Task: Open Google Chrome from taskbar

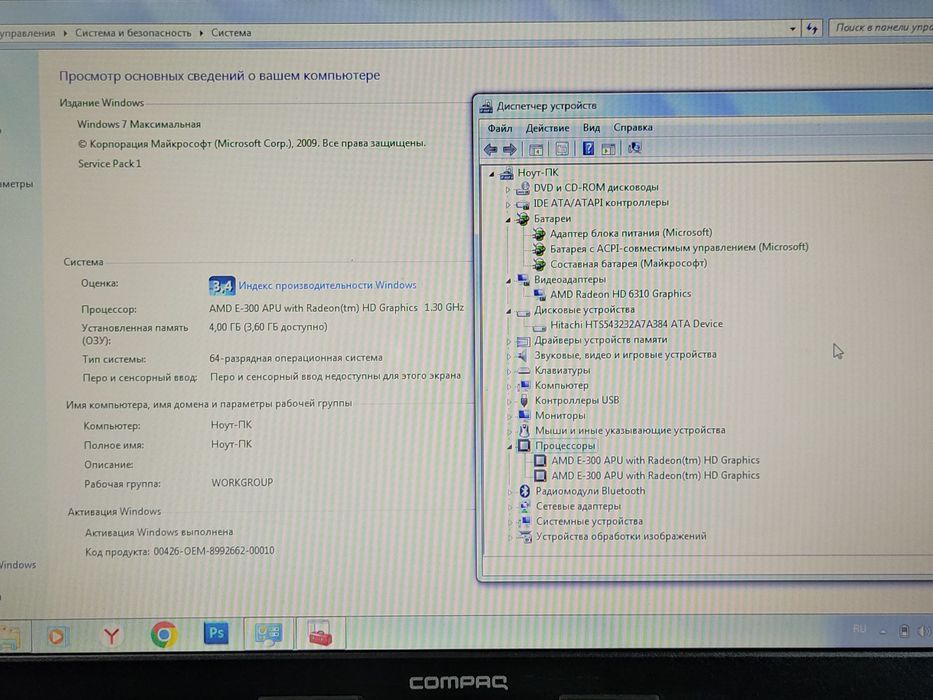Action: click(x=164, y=635)
